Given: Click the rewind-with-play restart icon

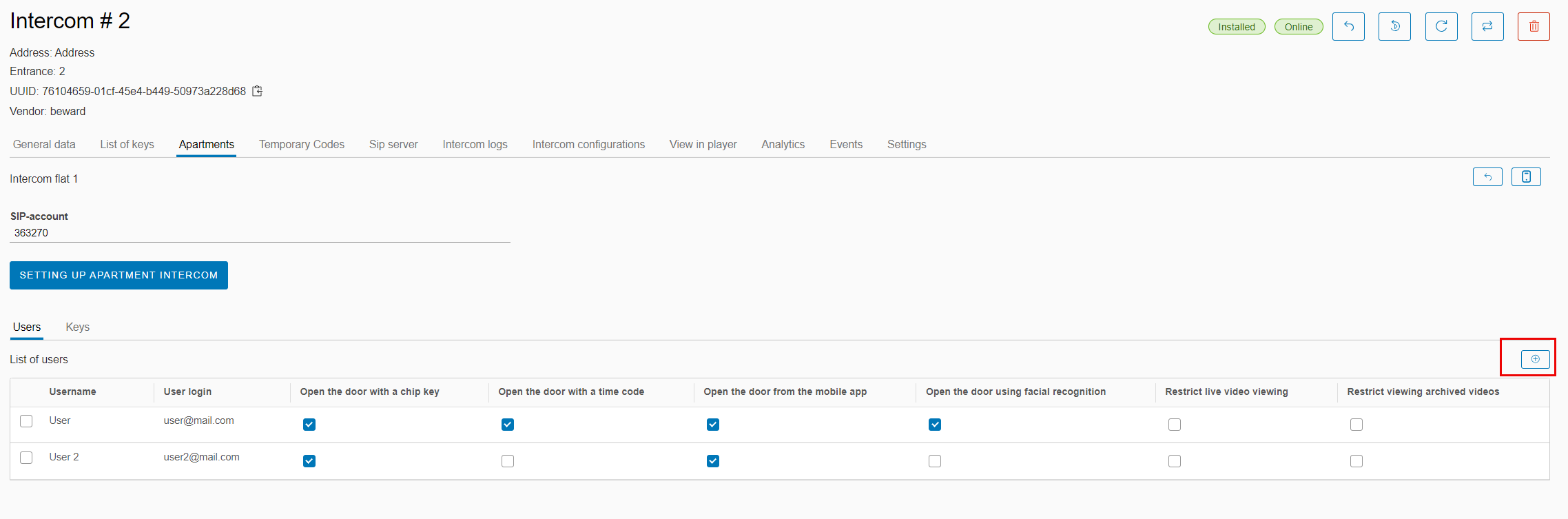Looking at the screenshot, I should point(1394,27).
